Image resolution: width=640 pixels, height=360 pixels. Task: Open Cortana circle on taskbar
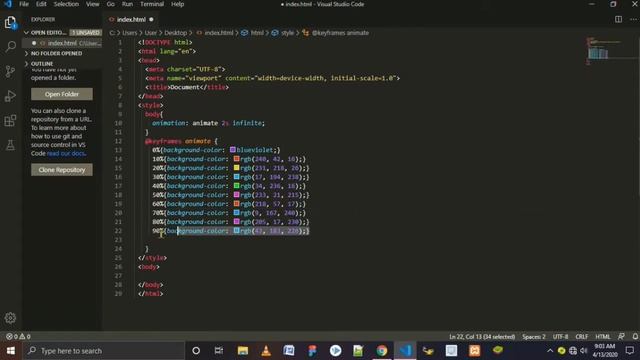coord(196,351)
